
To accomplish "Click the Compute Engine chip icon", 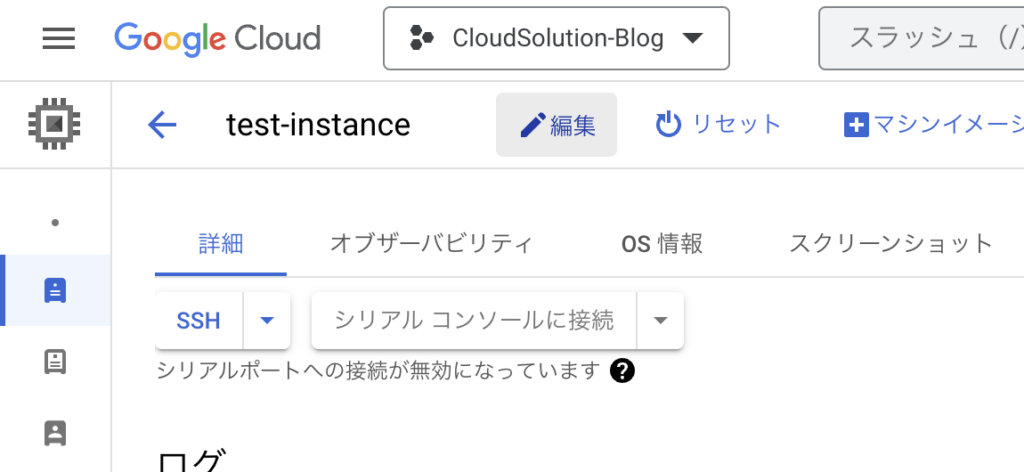I will coord(55,124).
